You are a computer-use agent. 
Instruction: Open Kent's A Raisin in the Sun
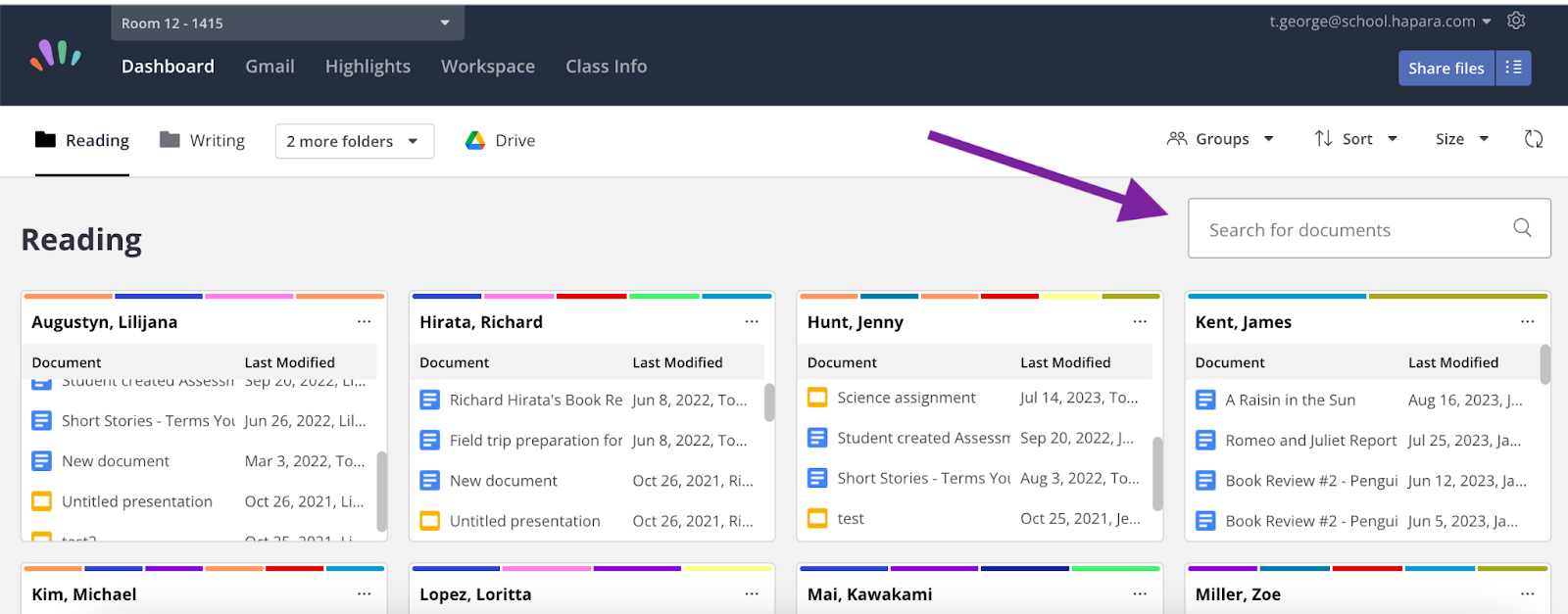pyautogui.click(x=1291, y=400)
